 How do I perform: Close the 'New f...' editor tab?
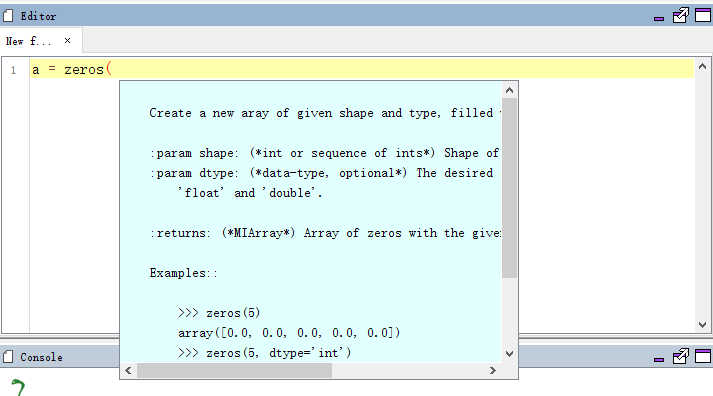[67, 40]
